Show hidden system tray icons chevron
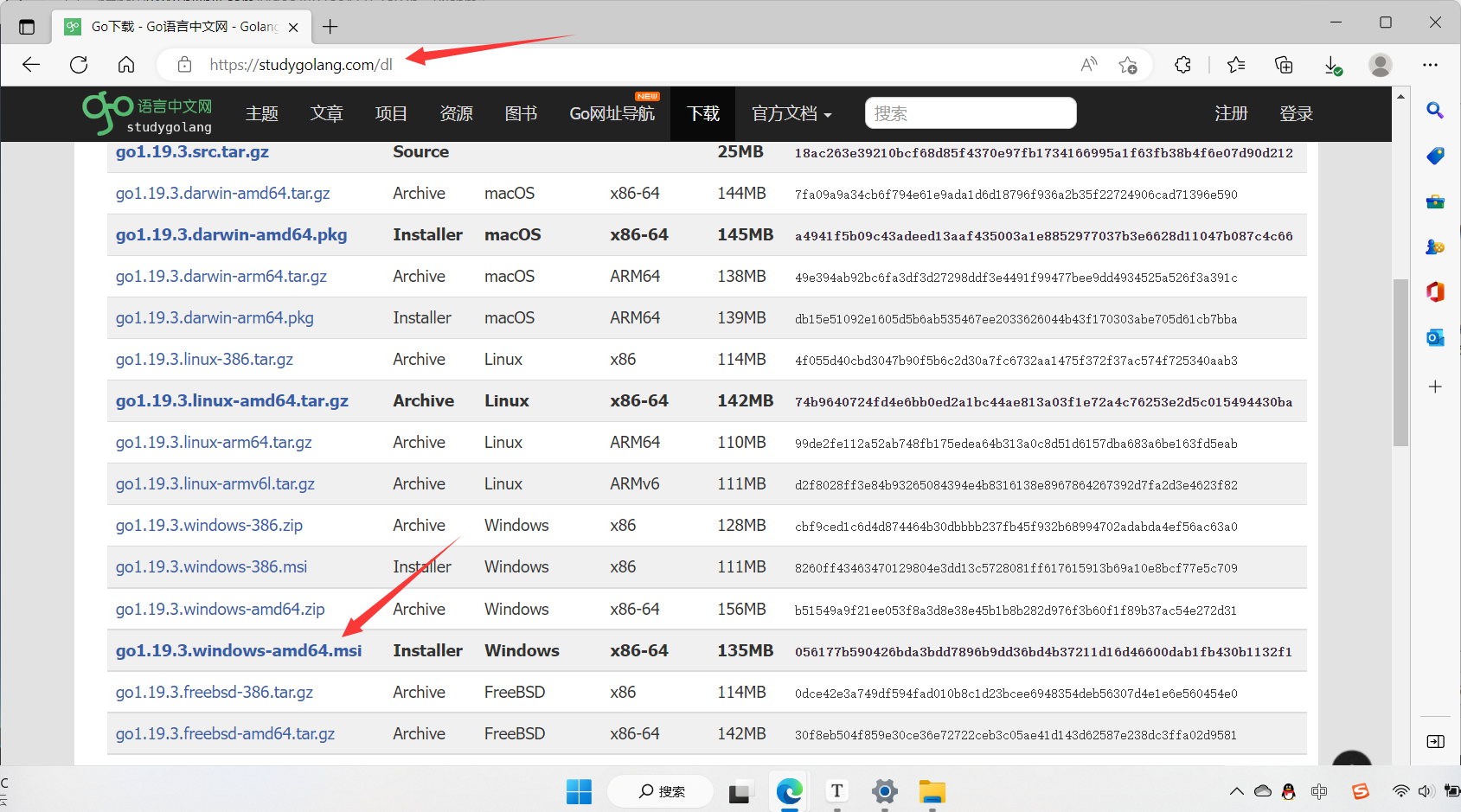1461x812 pixels. tap(1236, 791)
